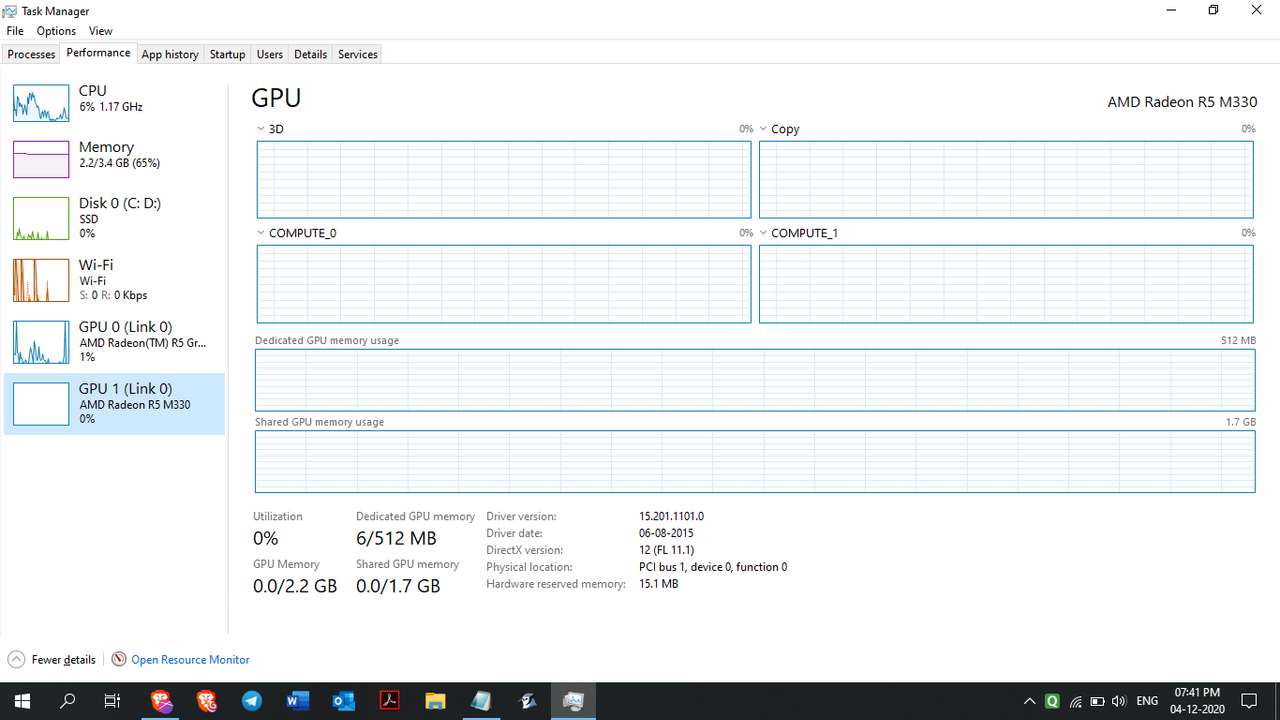The width and height of the screenshot is (1280, 720).
Task: Open Microsoft Word from the taskbar
Action: (x=298, y=701)
